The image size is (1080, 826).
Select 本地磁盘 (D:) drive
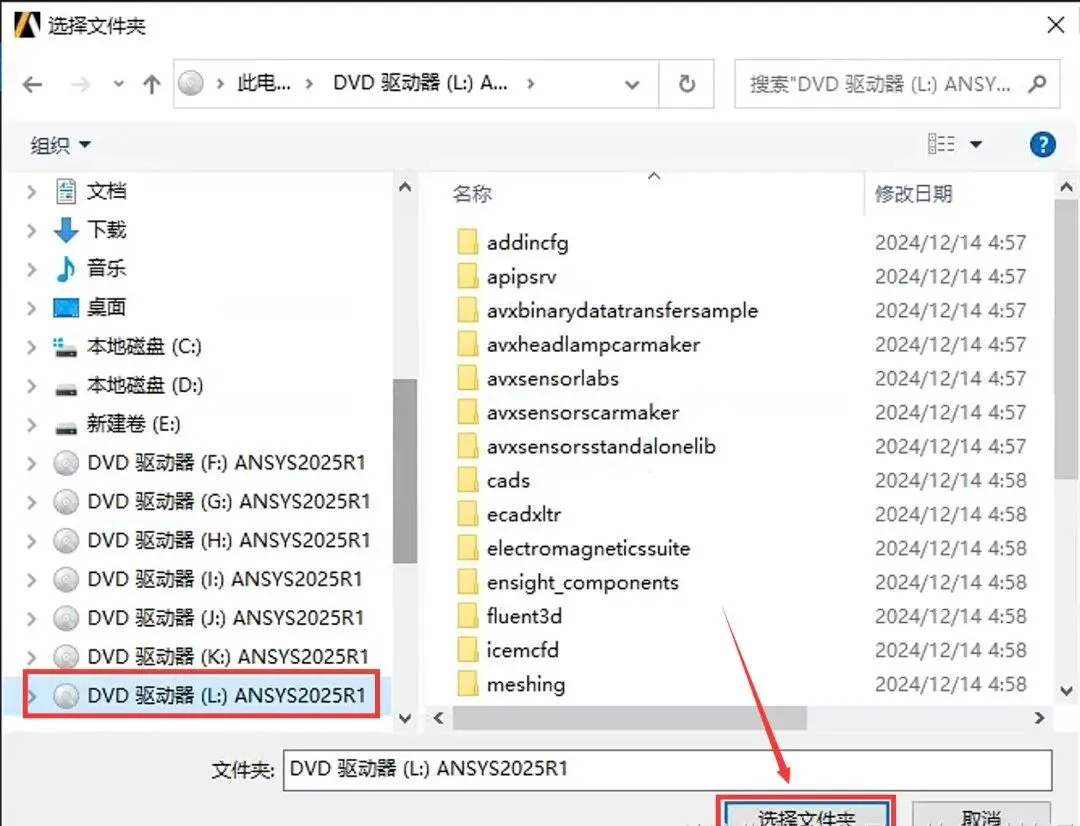click(x=145, y=385)
